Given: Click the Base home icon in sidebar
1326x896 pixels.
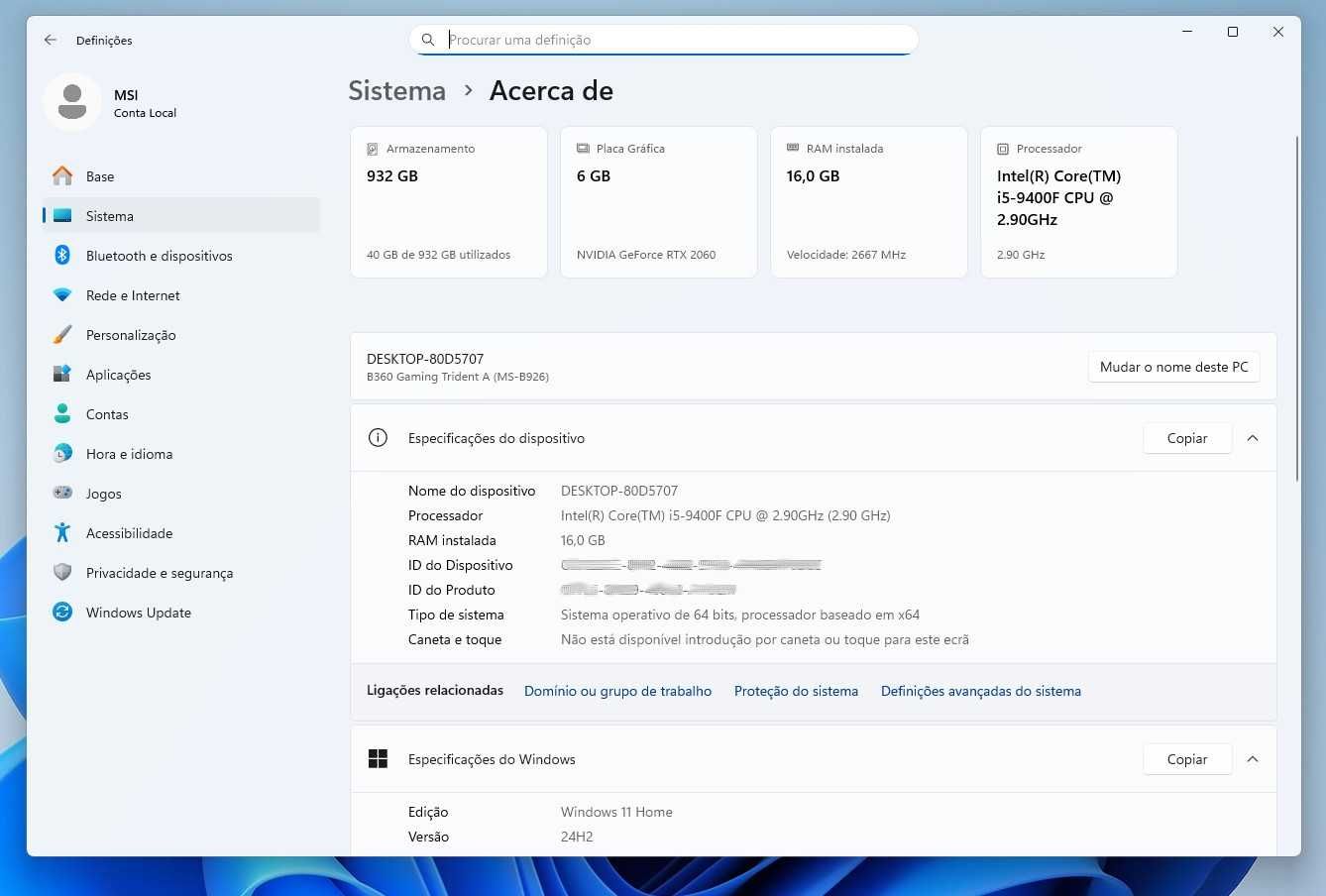Looking at the screenshot, I should [62, 176].
